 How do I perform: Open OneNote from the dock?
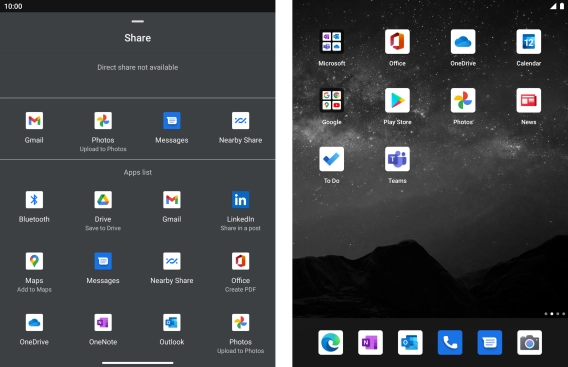pyautogui.click(x=370, y=342)
